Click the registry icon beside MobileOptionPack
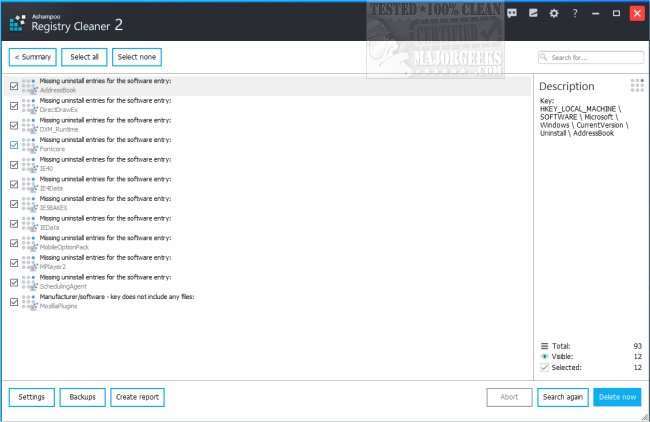The height and width of the screenshot is (422, 650). 29,243
